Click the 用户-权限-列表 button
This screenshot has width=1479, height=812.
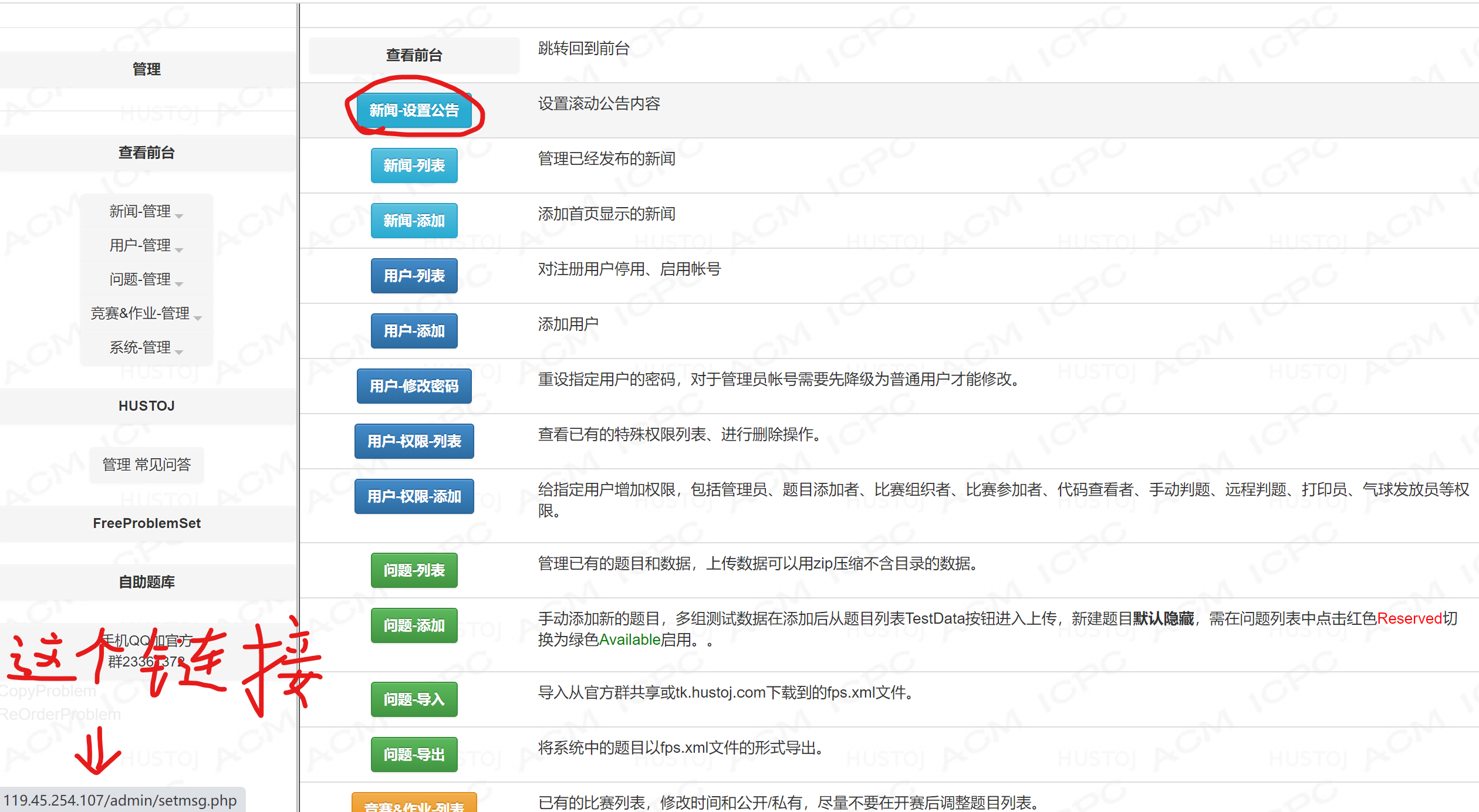tap(414, 441)
